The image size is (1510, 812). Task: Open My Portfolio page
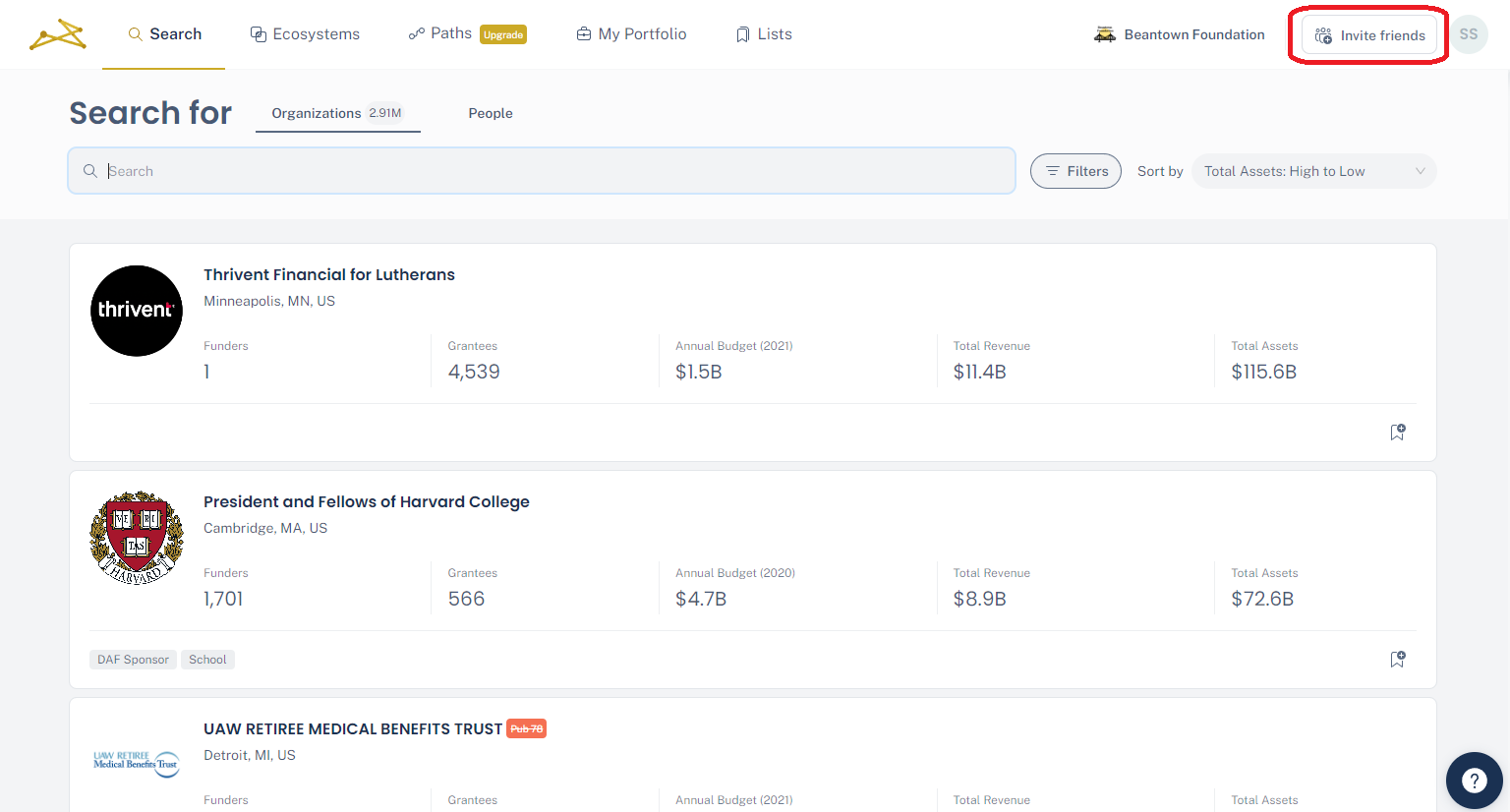[x=631, y=34]
